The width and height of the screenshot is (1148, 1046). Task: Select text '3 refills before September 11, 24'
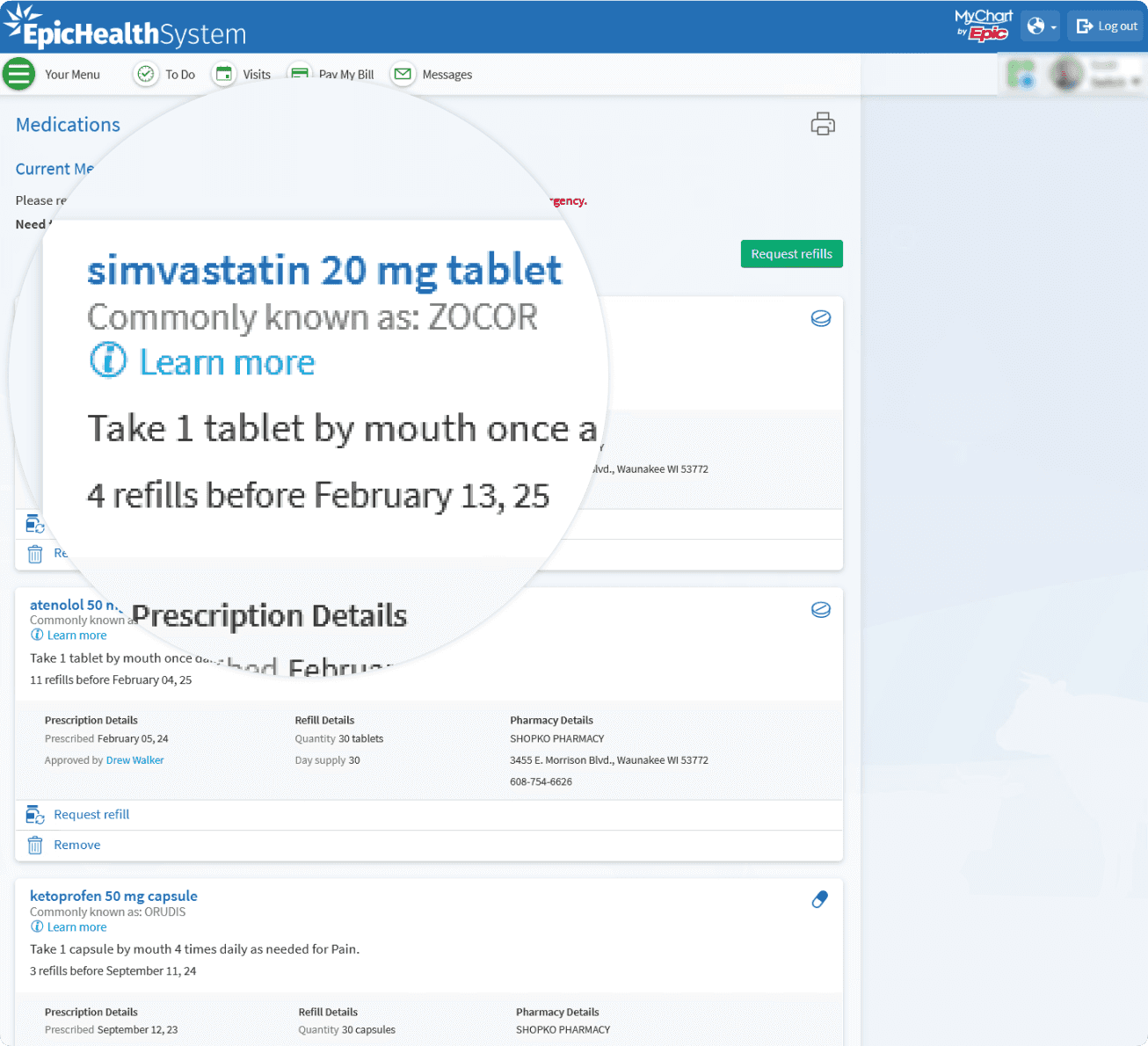click(113, 971)
